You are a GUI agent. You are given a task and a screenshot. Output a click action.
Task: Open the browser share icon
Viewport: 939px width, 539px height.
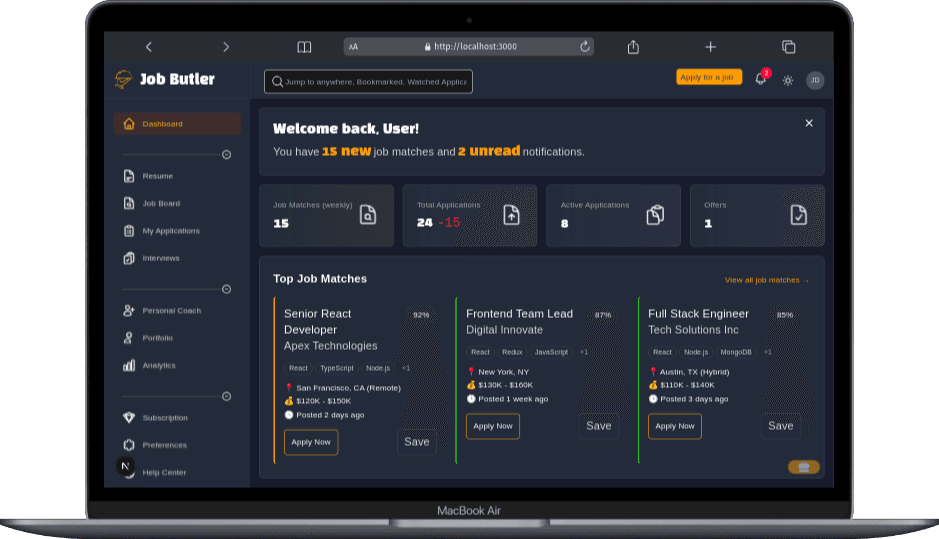coord(633,47)
